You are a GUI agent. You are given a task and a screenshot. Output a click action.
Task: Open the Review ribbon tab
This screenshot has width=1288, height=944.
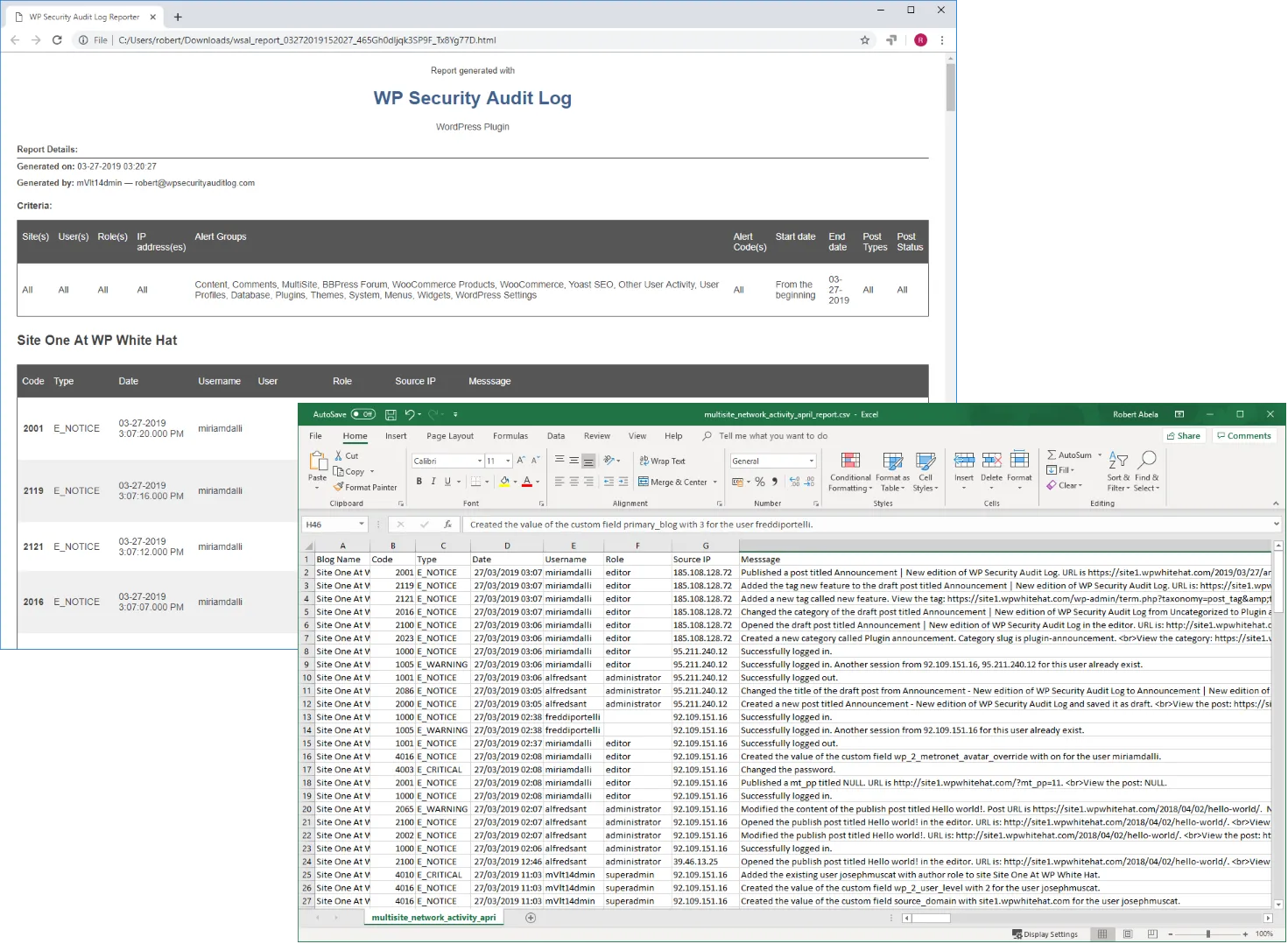click(597, 436)
